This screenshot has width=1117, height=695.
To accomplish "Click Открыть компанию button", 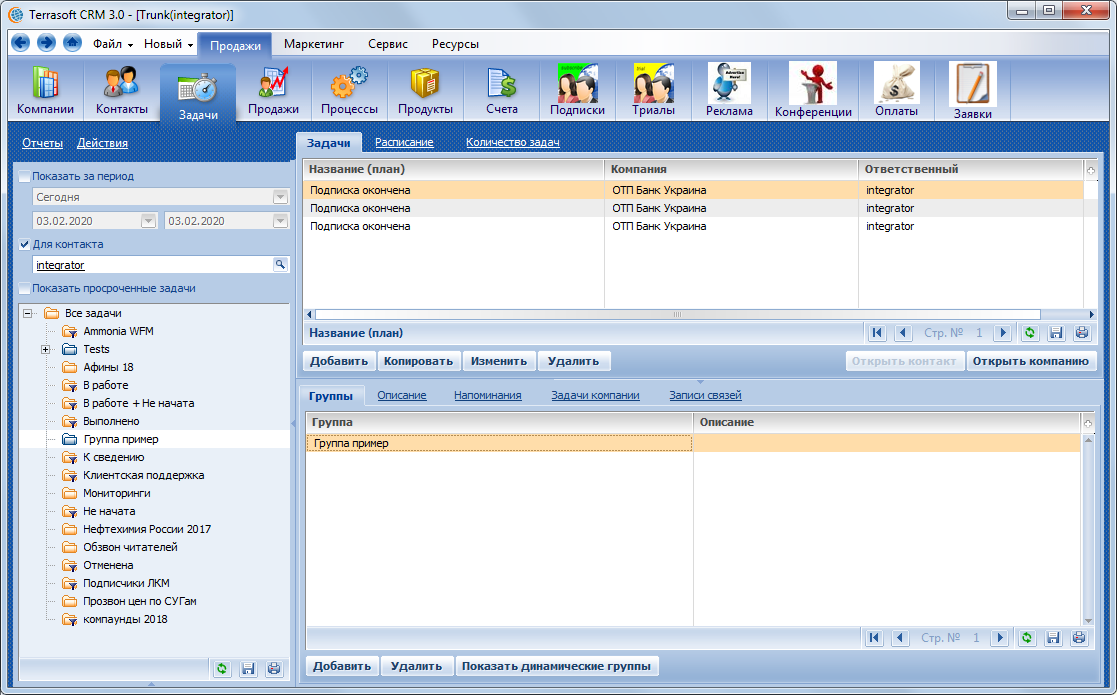I will click(1031, 361).
